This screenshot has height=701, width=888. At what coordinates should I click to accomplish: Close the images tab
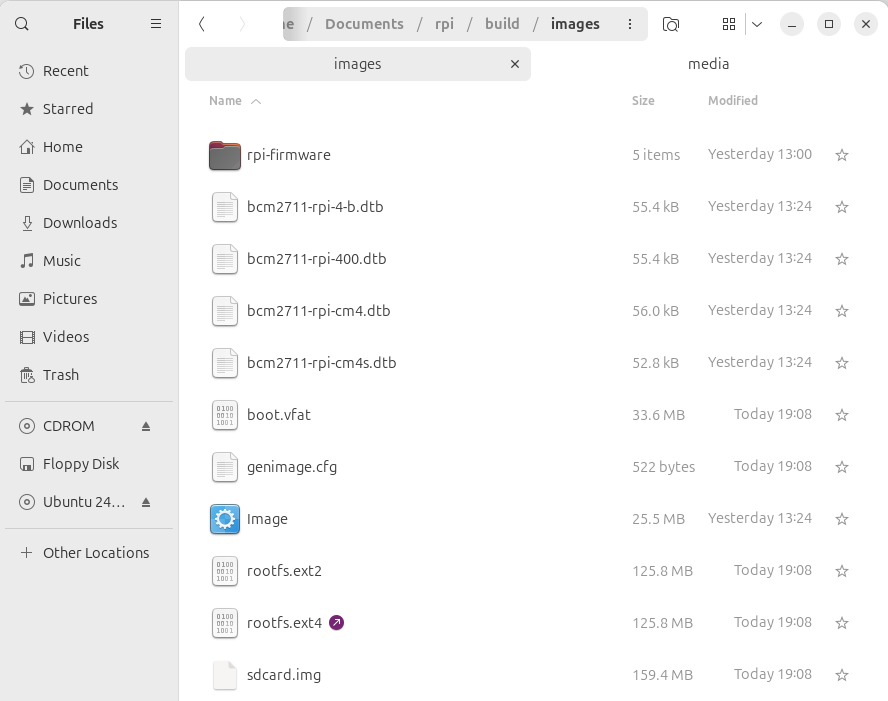coord(515,64)
